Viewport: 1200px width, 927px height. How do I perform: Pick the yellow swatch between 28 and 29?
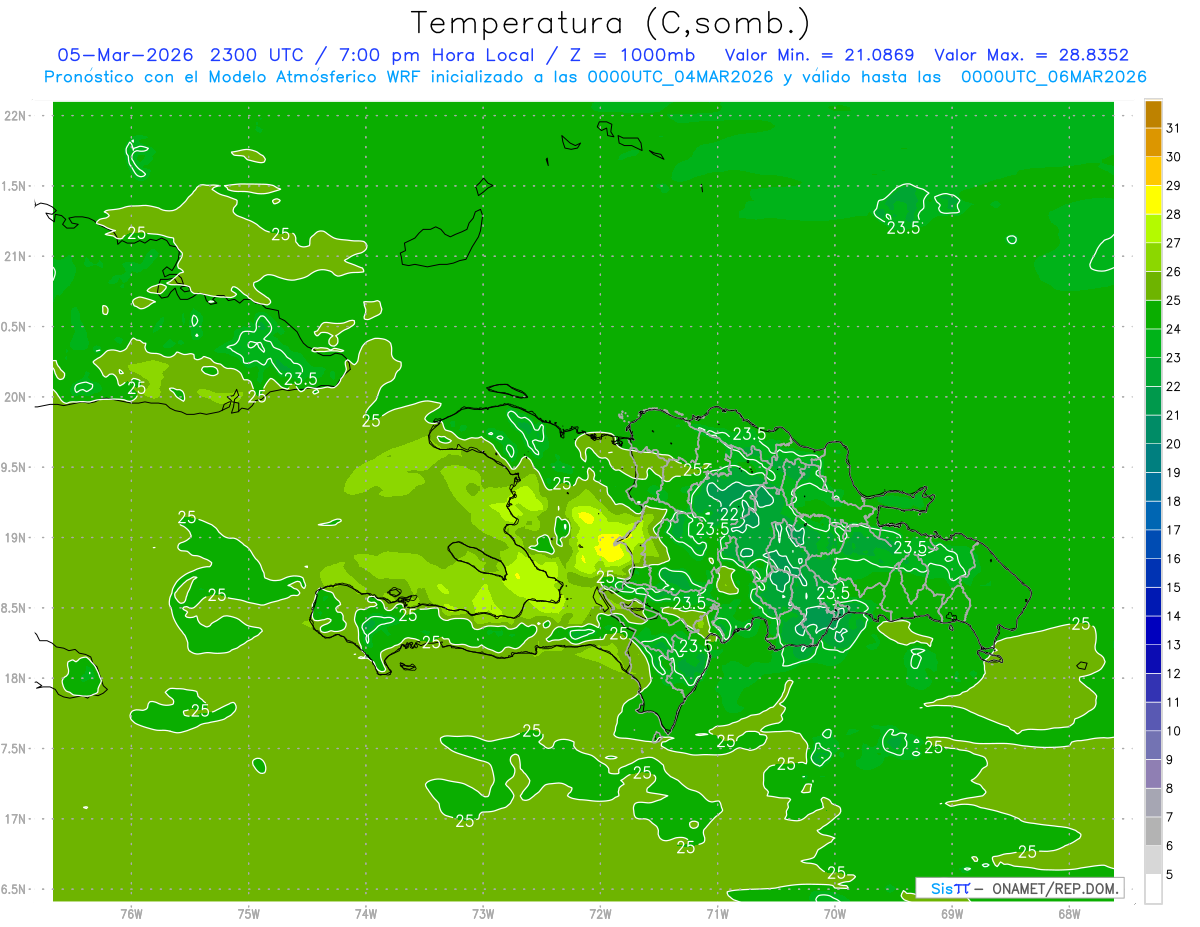tap(1153, 201)
